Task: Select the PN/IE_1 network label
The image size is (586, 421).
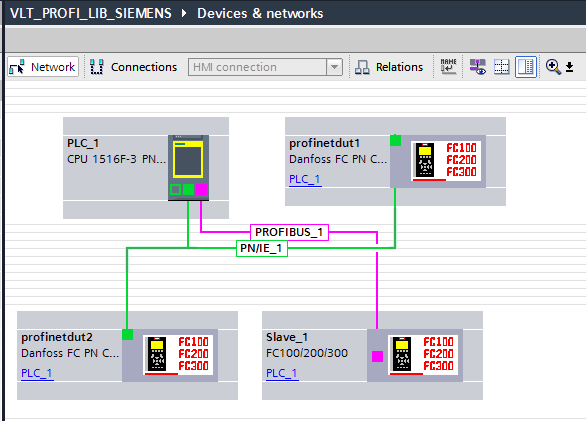Action: point(262,248)
